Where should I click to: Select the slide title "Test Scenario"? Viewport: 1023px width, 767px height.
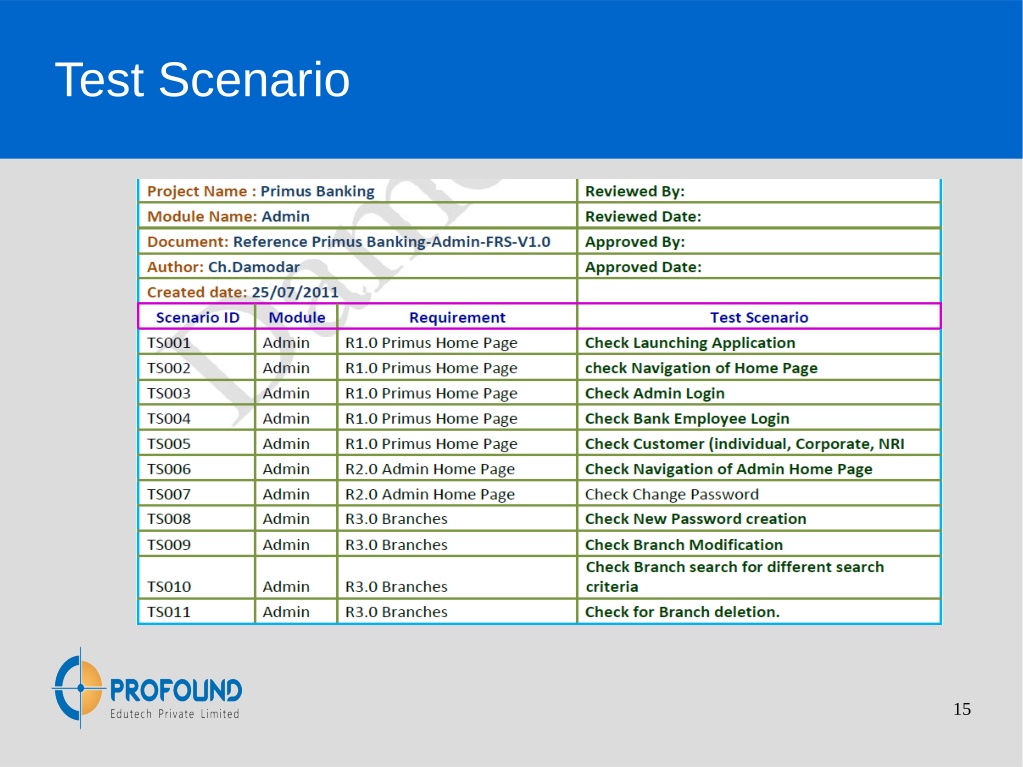point(202,80)
